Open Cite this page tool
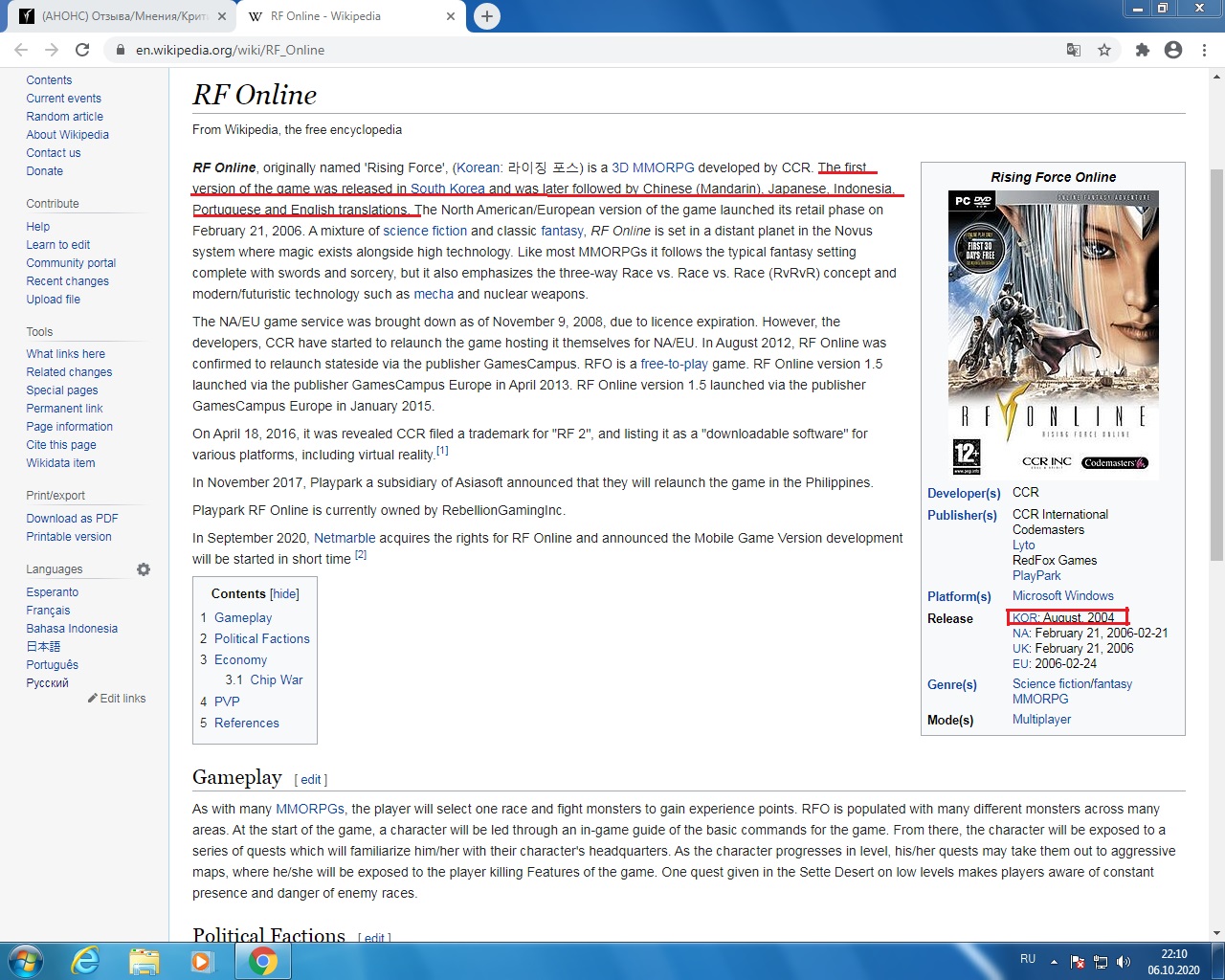Viewport: 1225px width, 980px height. click(61, 445)
